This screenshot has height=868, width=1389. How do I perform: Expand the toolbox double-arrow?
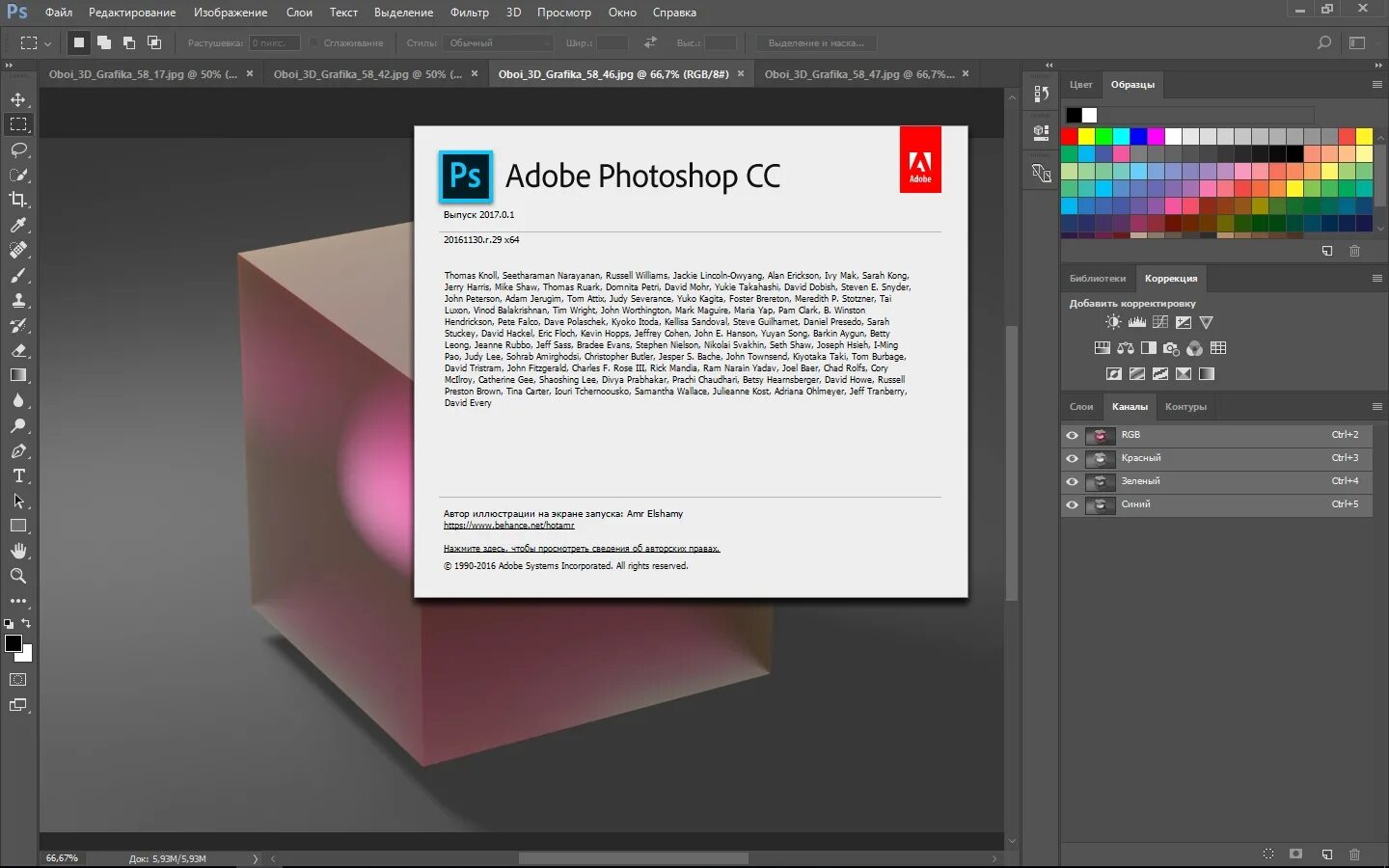[x=9, y=65]
